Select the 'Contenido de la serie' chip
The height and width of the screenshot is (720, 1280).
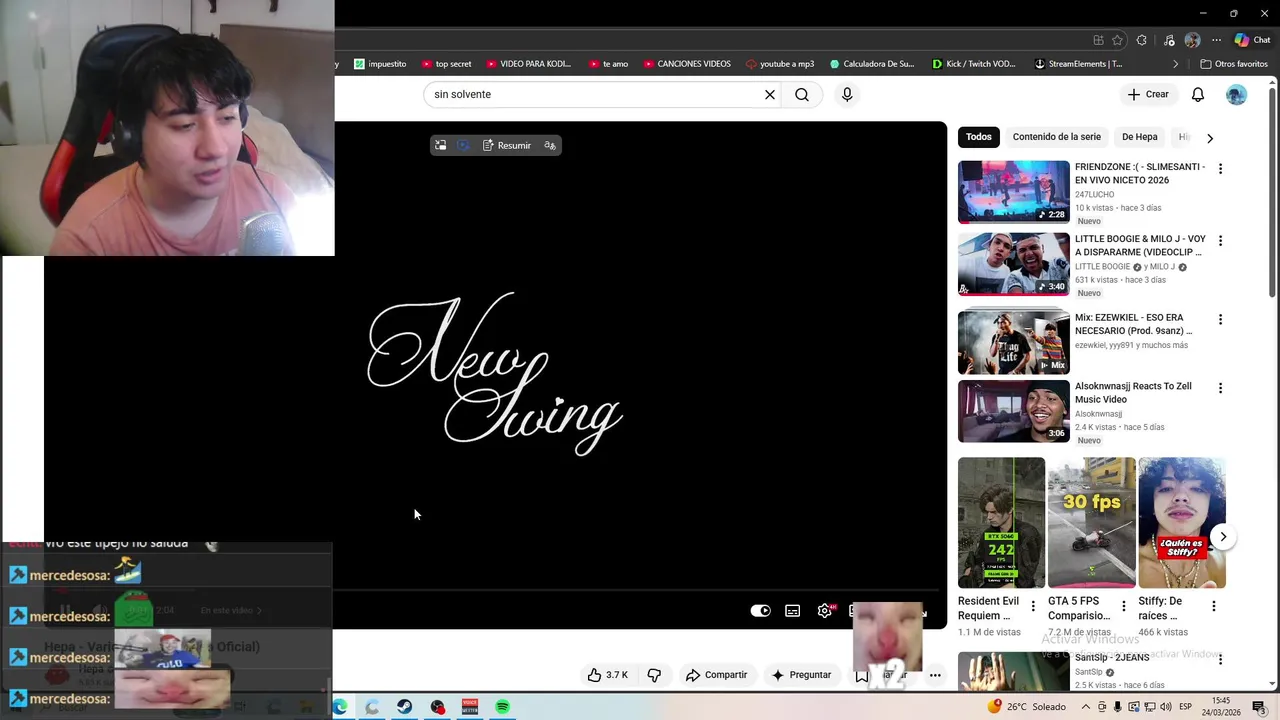(x=1056, y=137)
